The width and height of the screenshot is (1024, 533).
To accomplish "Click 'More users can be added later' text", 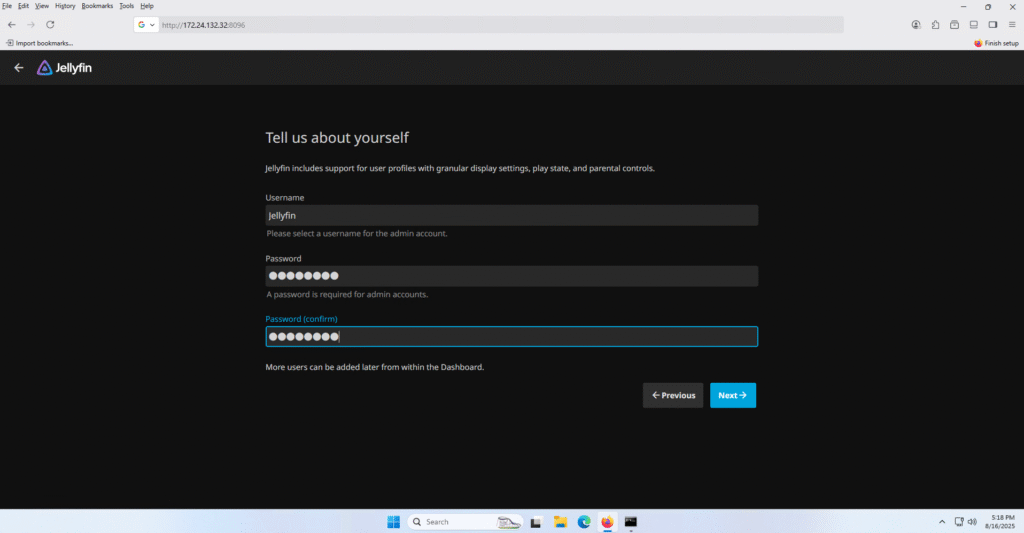I will pos(375,367).
